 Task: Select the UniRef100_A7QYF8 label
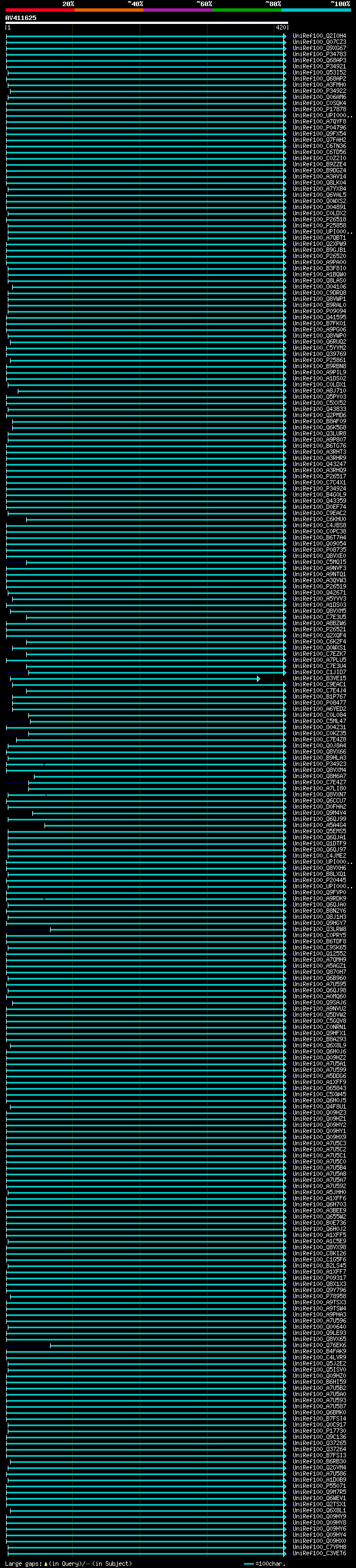(x=319, y=122)
